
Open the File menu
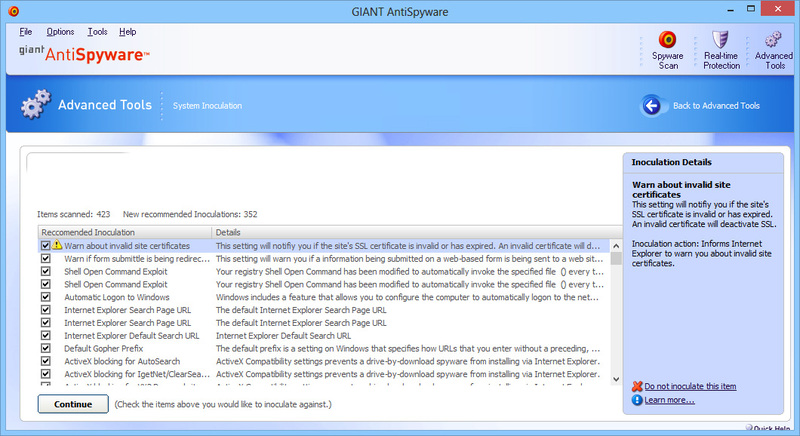26,32
